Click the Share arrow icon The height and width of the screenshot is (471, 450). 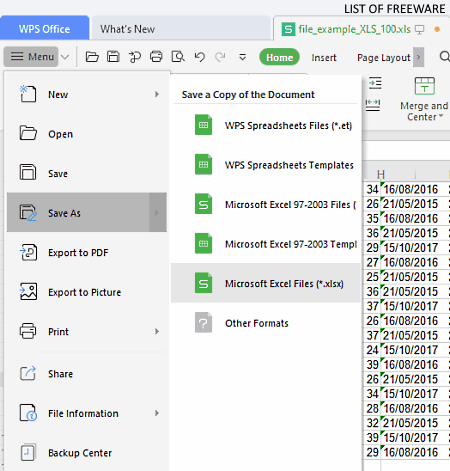point(28,373)
